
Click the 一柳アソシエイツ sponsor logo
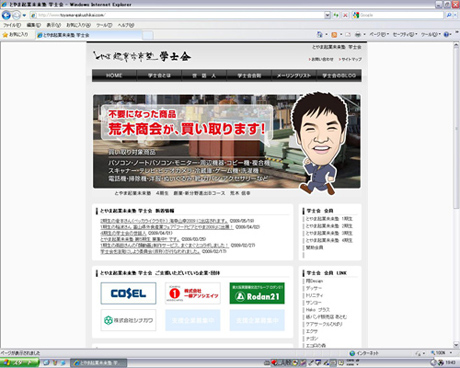[193, 293]
